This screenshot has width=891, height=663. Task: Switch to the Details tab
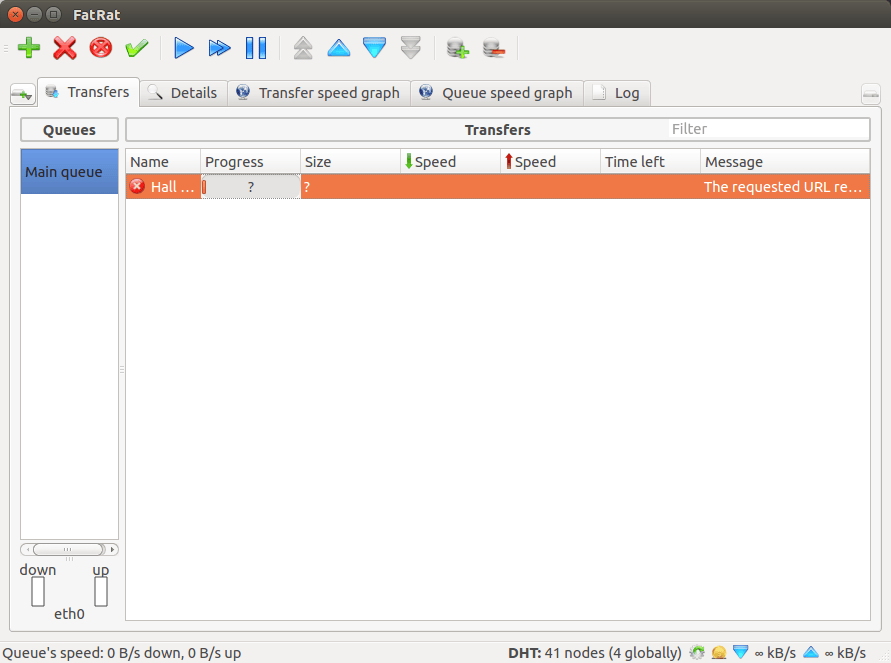[x=184, y=93]
